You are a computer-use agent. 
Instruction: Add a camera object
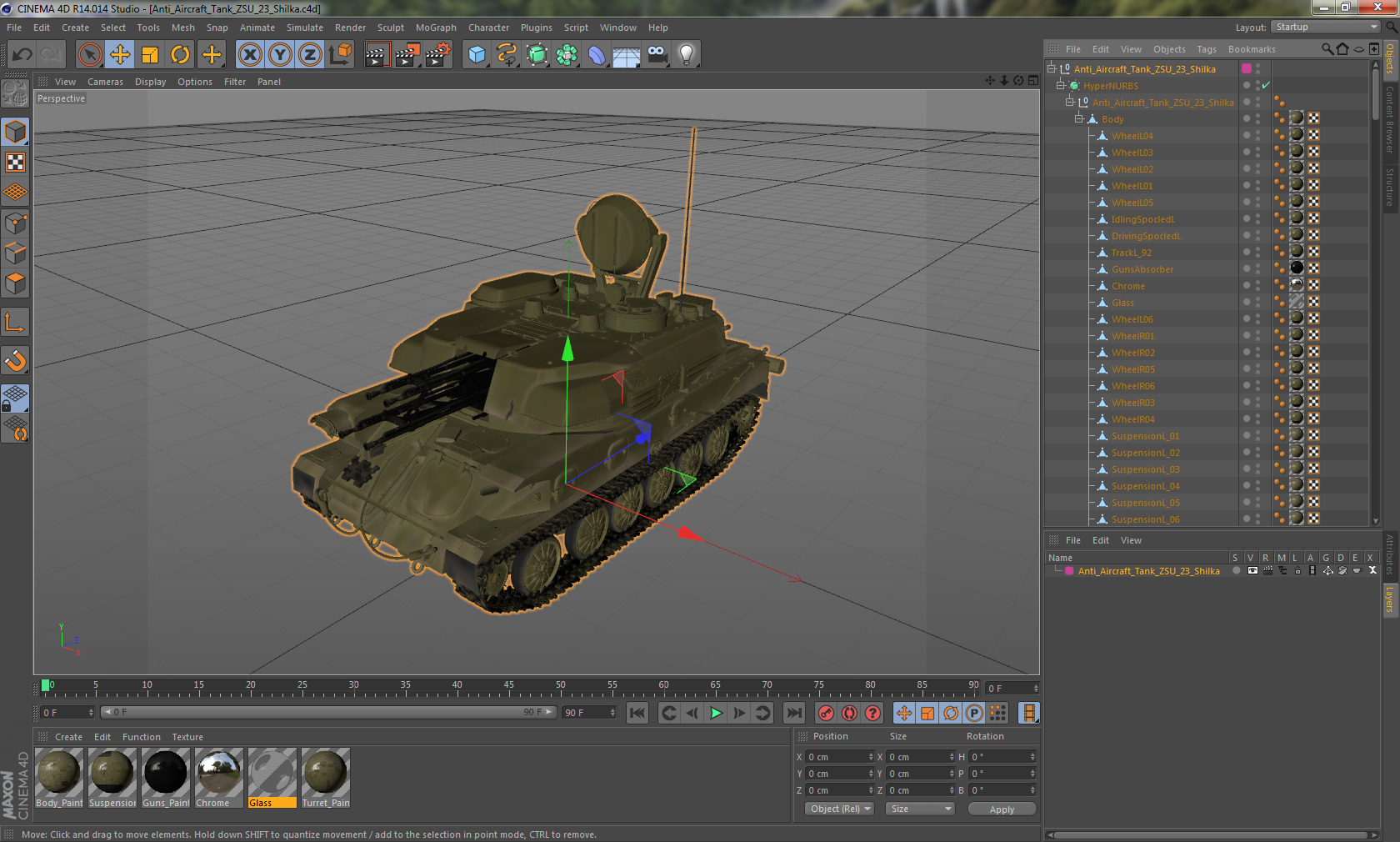coord(657,55)
